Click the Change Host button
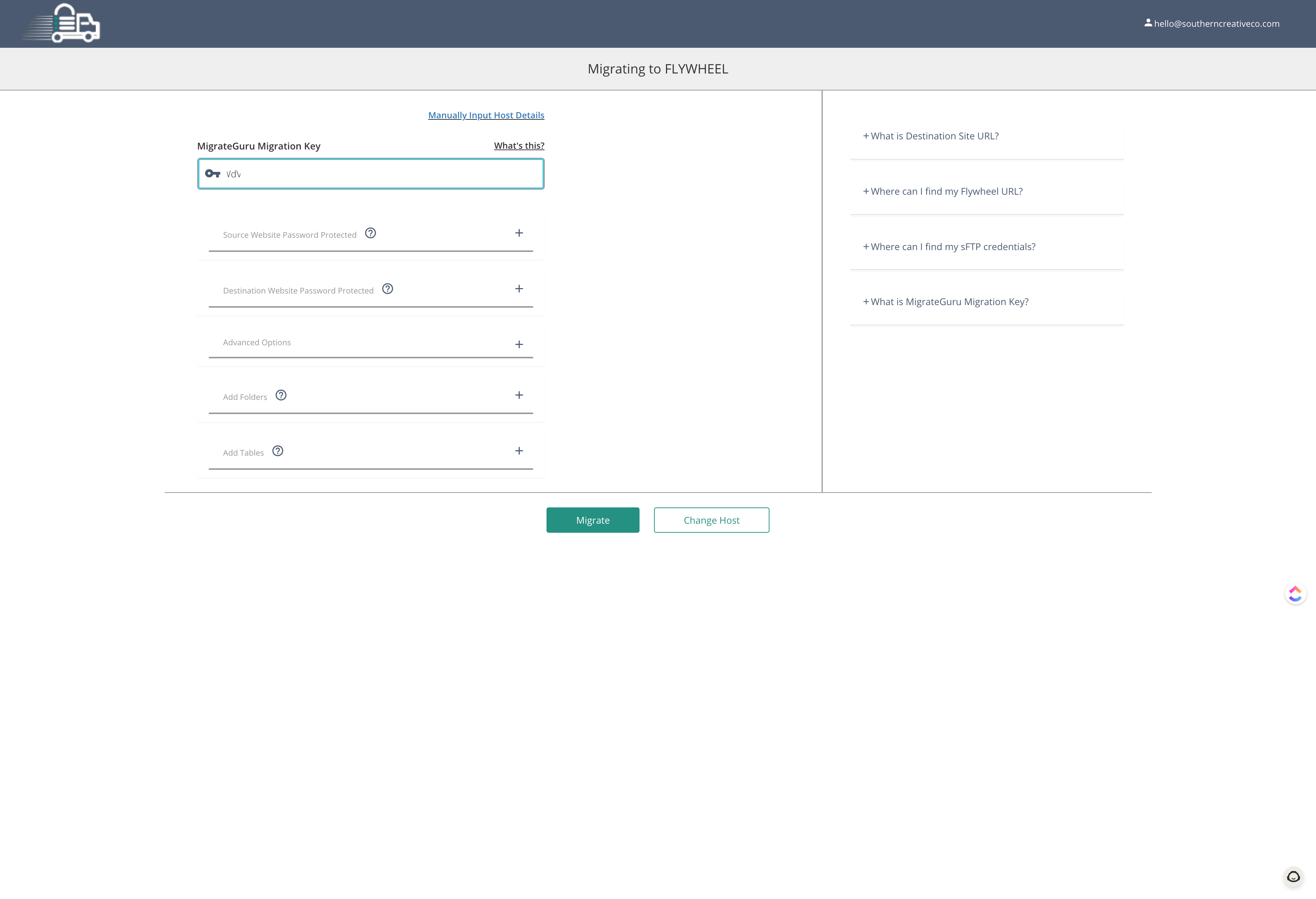 click(711, 520)
